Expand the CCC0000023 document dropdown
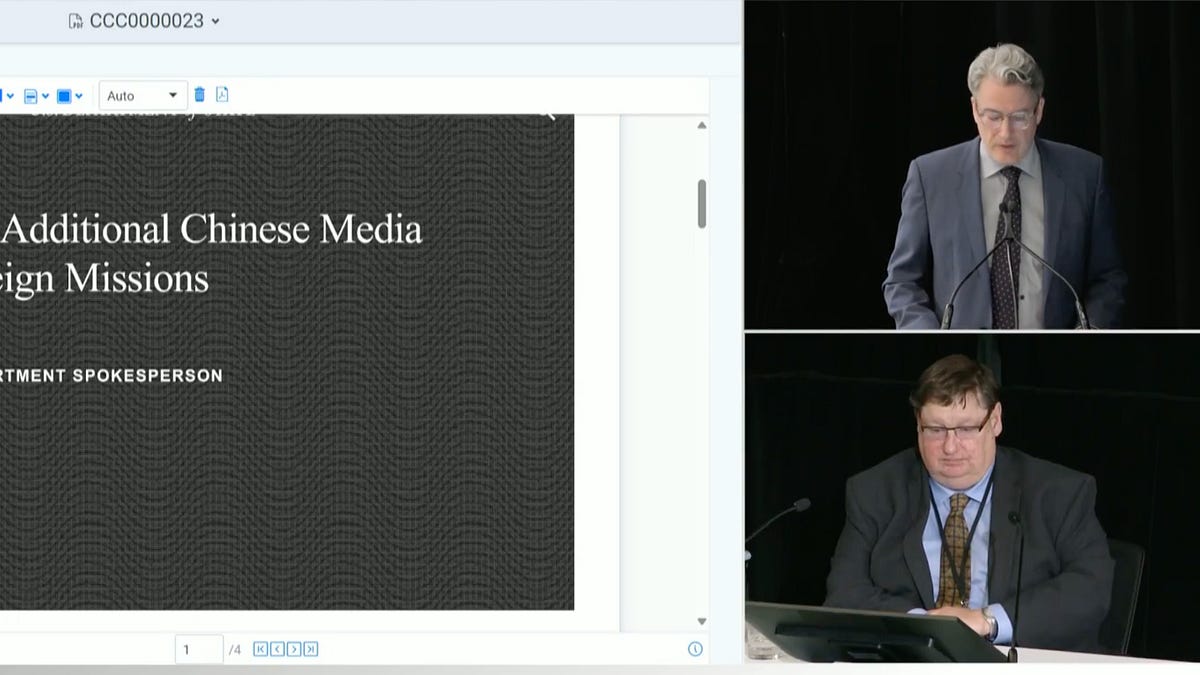 (x=216, y=21)
